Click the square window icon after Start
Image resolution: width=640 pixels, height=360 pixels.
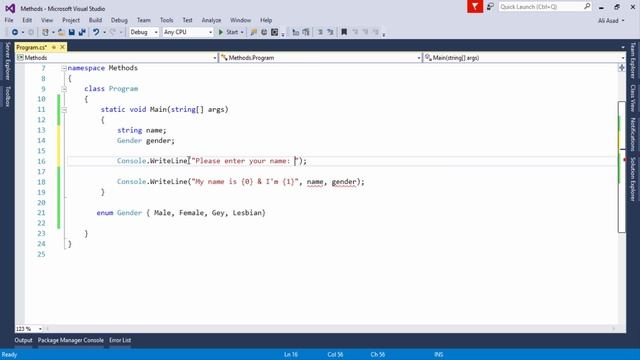coord(275,32)
